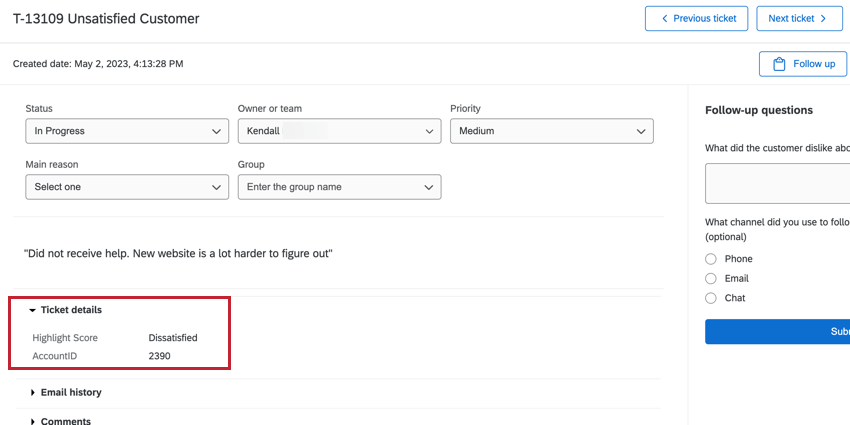Open the Owner or team dropdown
This screenshot has width=850, height=425.
(339, 131)
